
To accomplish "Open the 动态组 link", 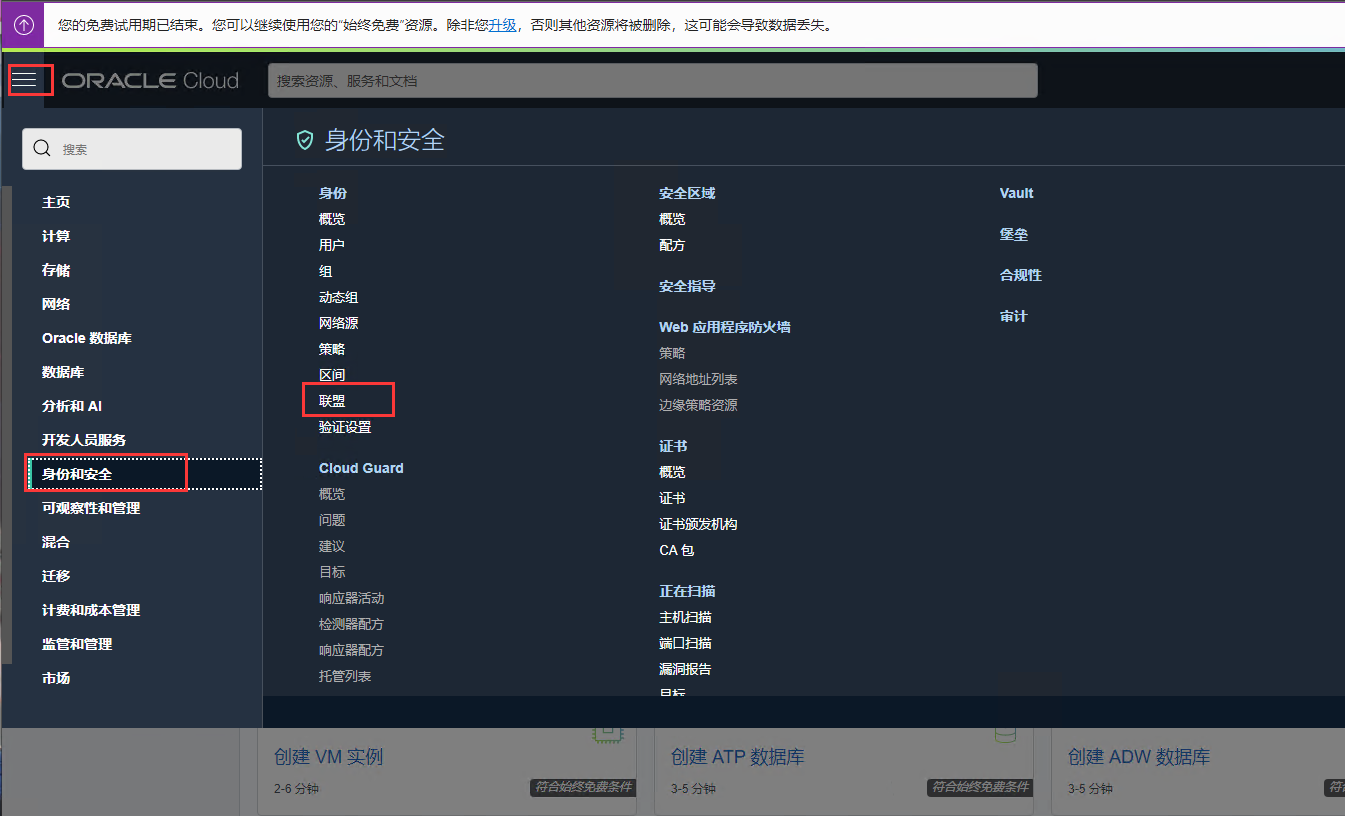I will click(x=339, y=297).
